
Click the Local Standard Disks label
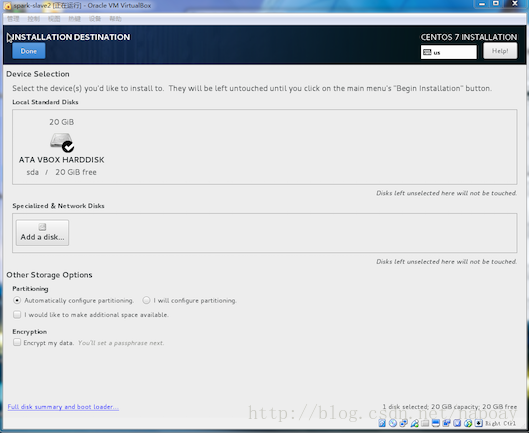point(45,102)
